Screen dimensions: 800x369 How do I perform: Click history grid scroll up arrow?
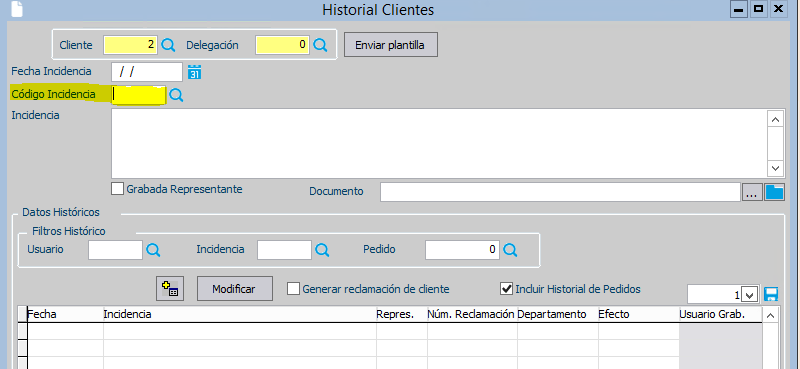(x=771, y=315)
